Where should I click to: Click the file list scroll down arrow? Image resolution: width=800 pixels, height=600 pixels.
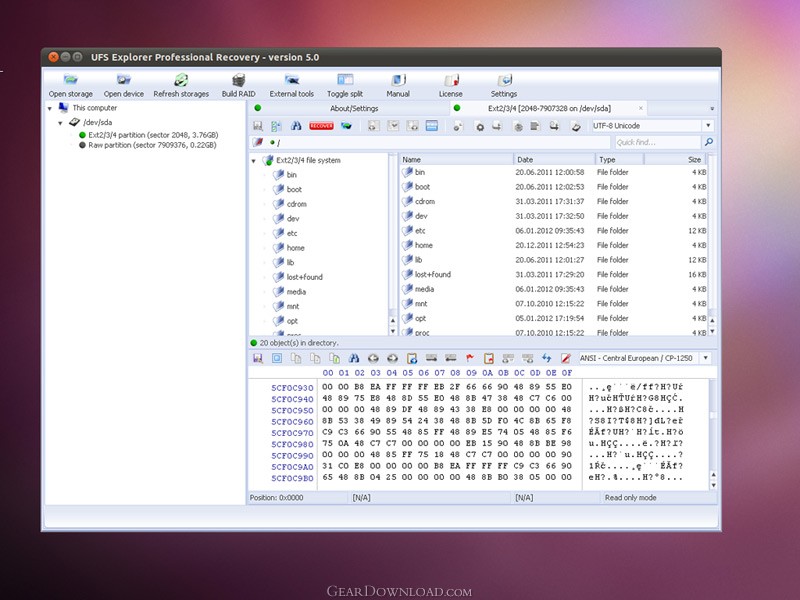(x=712, y=331)
